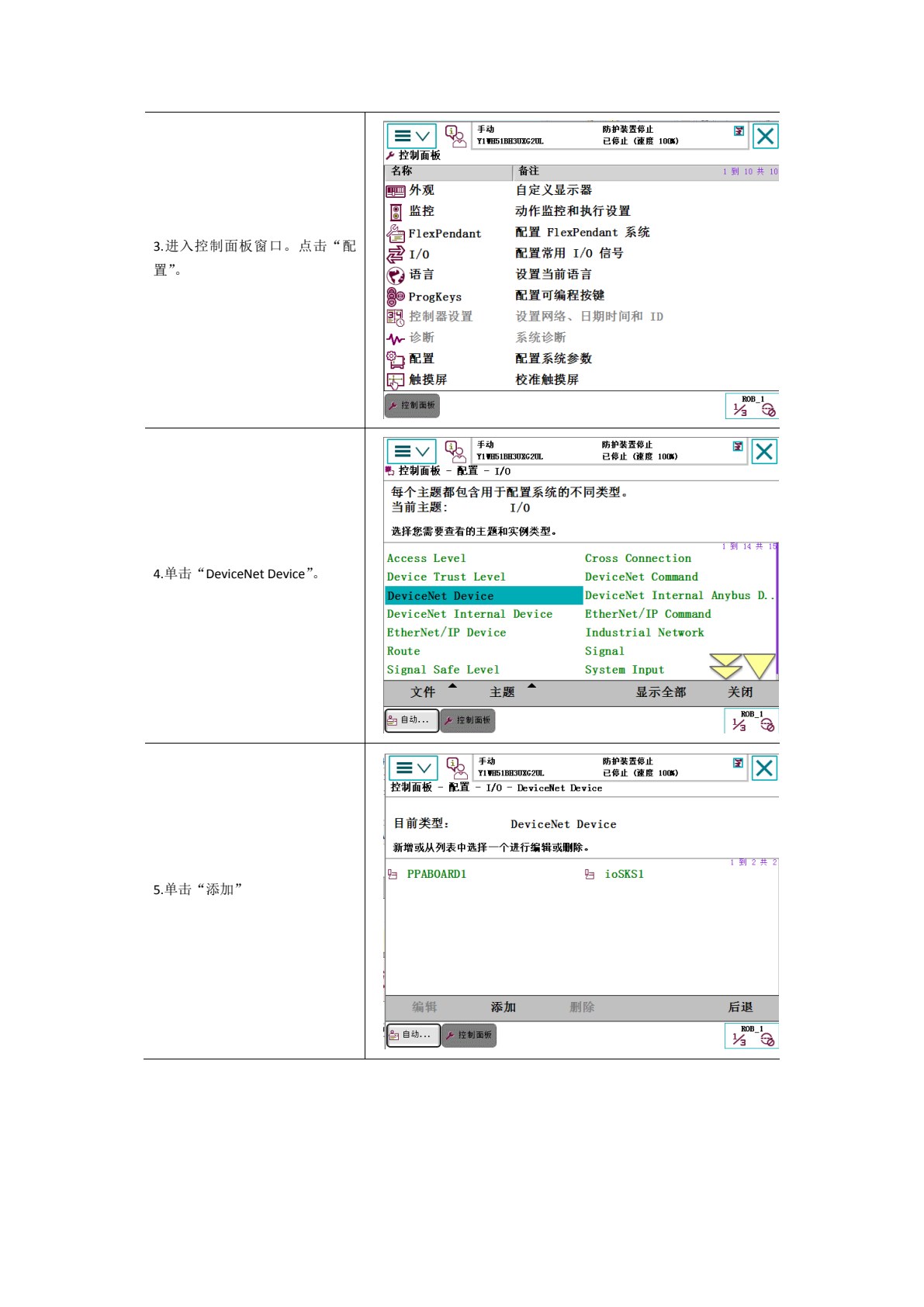Select System Input type
This screenshot has width=924, height=1307.
tap(625, 671)
